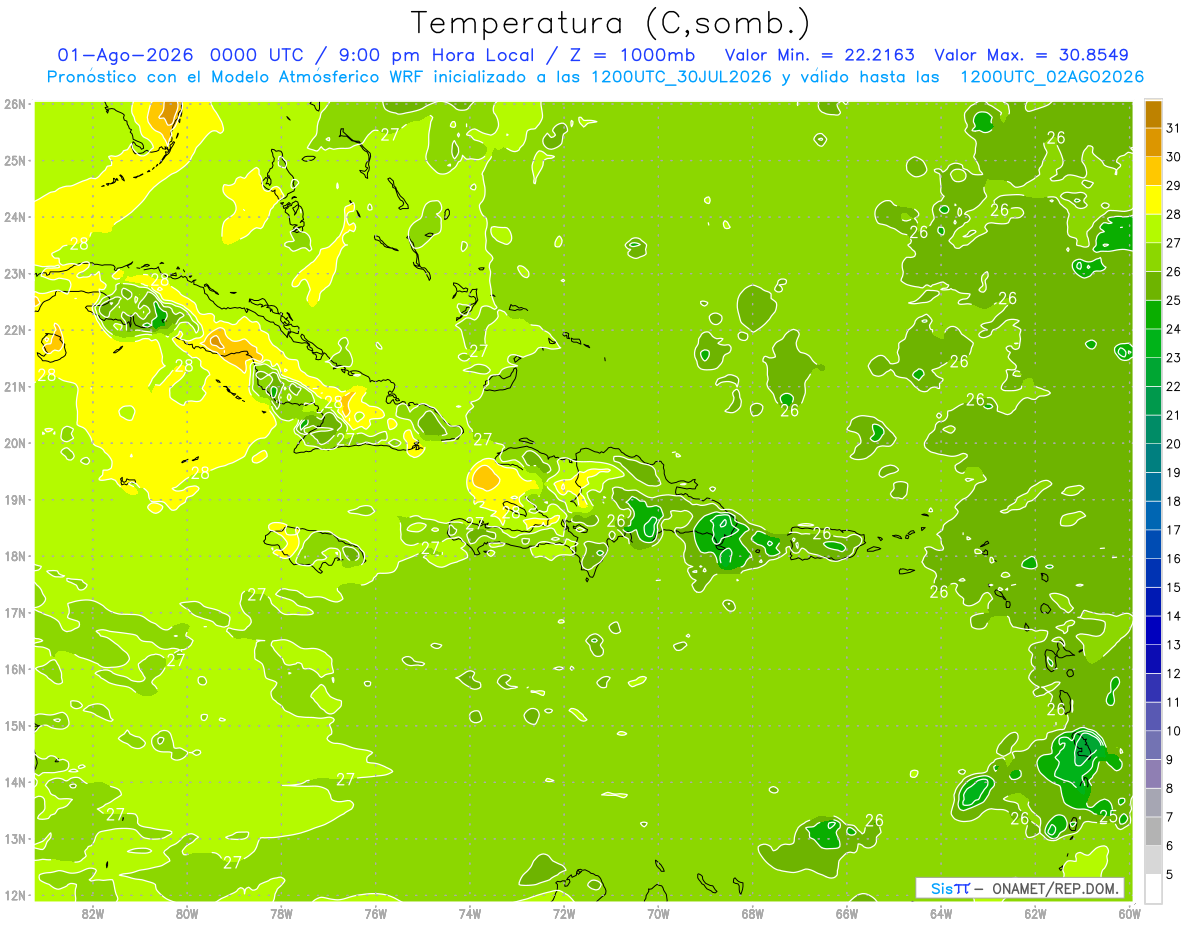
Task: Click the '78W' longitude axis label
Action: pyautogui.click(x=281, y=914)
